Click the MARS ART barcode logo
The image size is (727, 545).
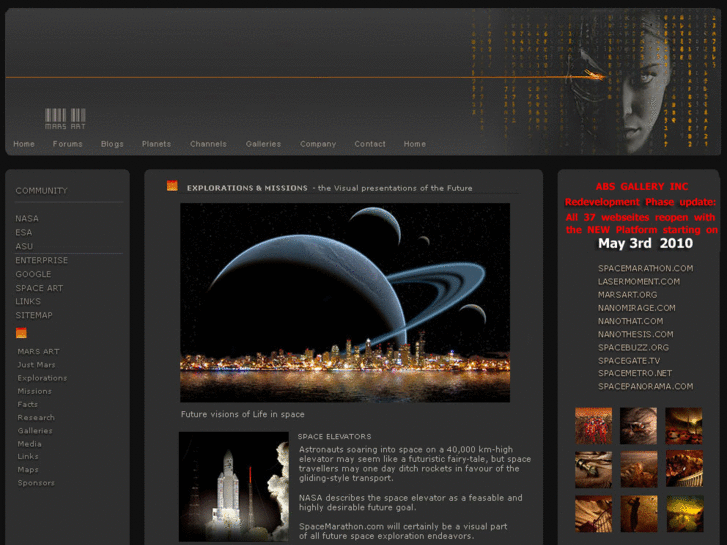pos(65,119)
